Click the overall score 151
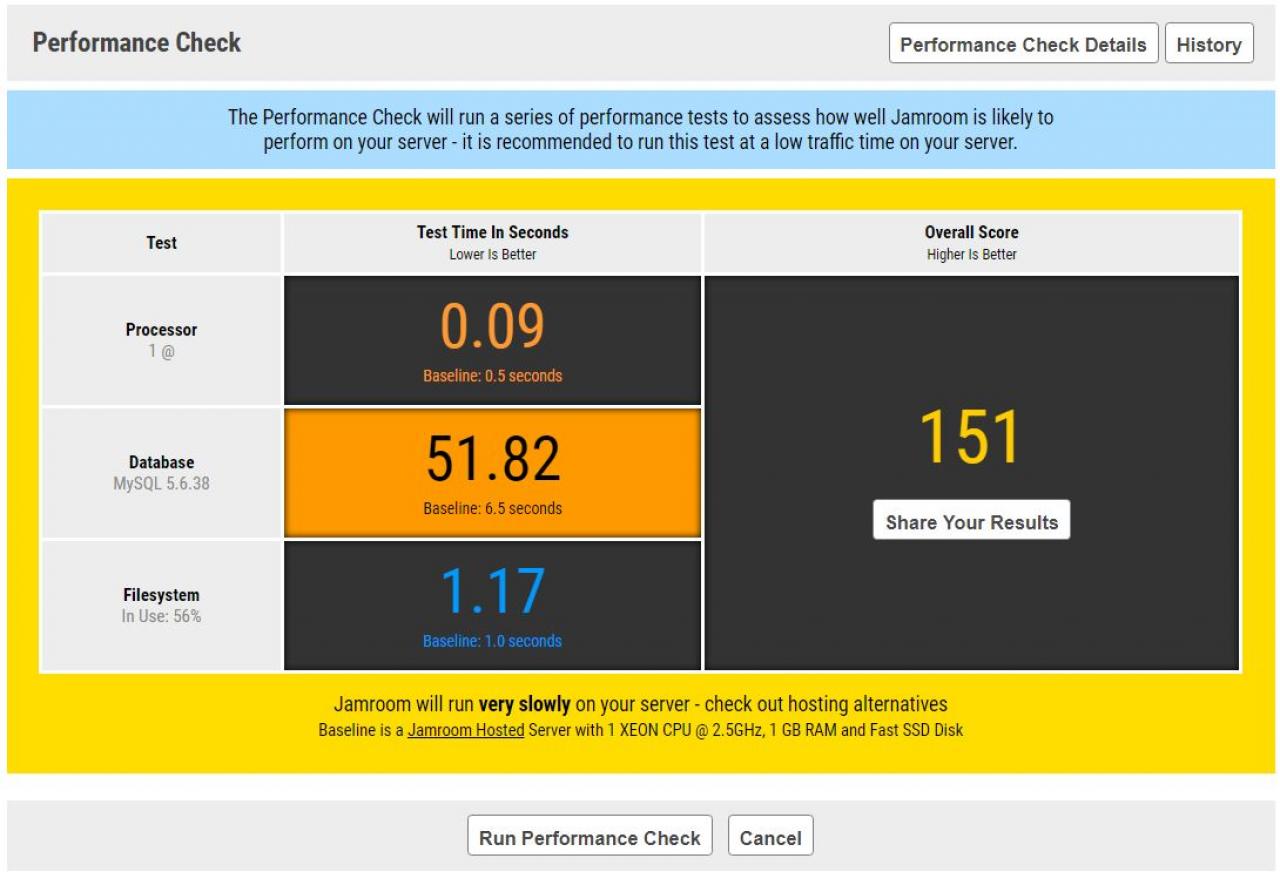The width and height of the screenshot is (1280, 885). point(971,437)
